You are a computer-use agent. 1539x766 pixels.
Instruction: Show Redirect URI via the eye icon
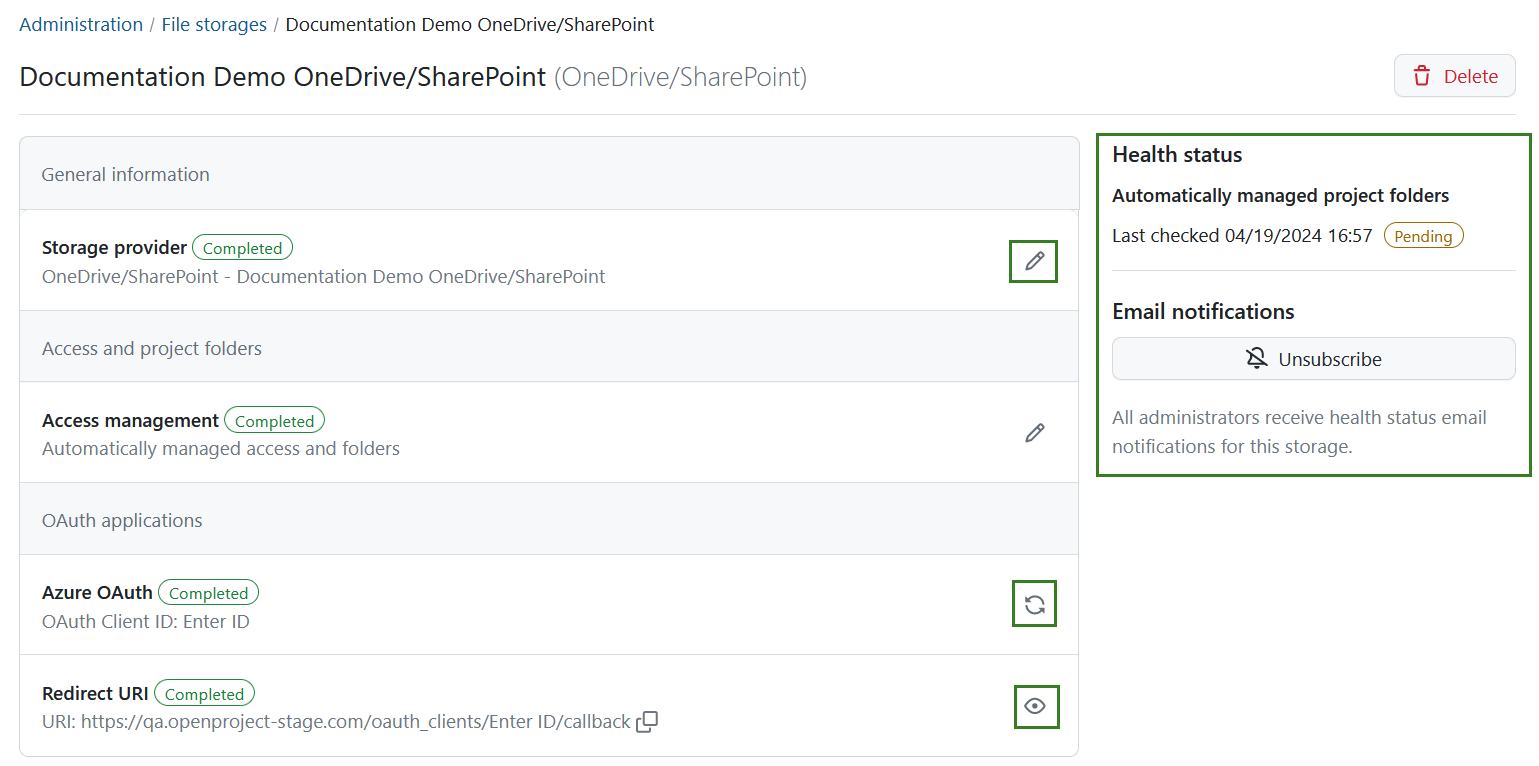(1035, 706)
